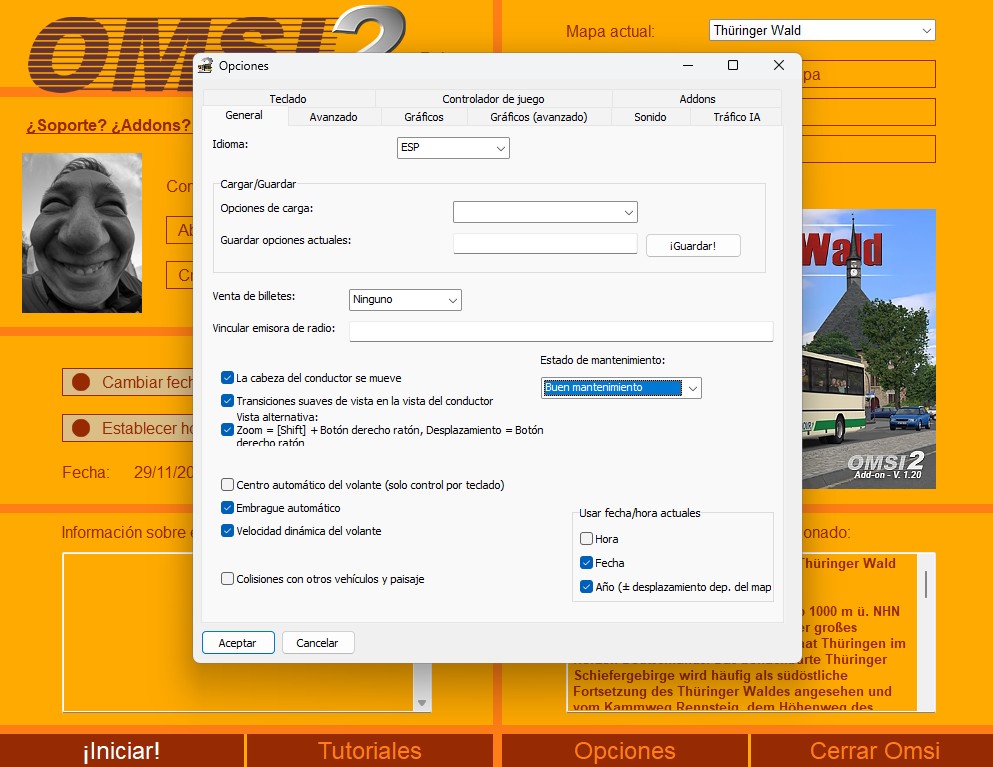The image size is (993, 767).
Task: Click the Thüringer Wald map preview image
Action: (x=870, y=348)
